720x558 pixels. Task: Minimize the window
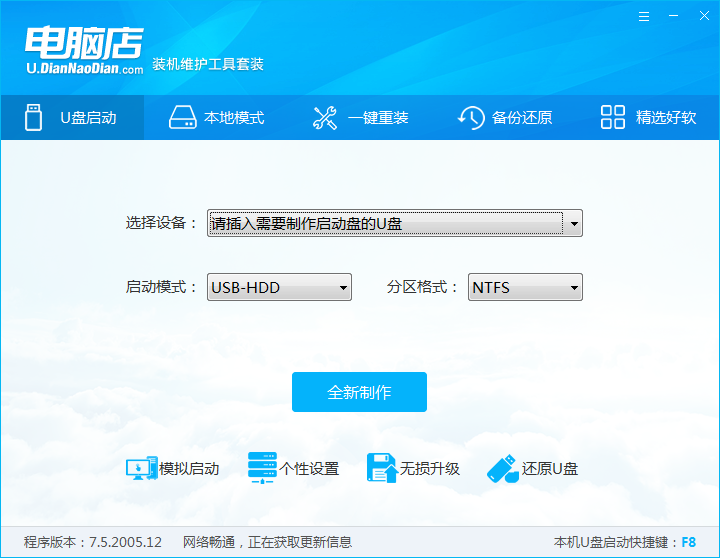[674, 17]
